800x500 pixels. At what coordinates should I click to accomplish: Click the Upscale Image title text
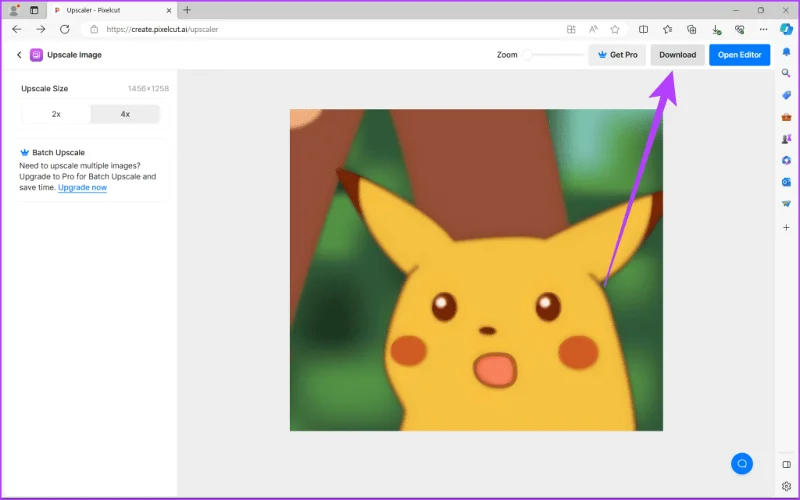point(74,55)
